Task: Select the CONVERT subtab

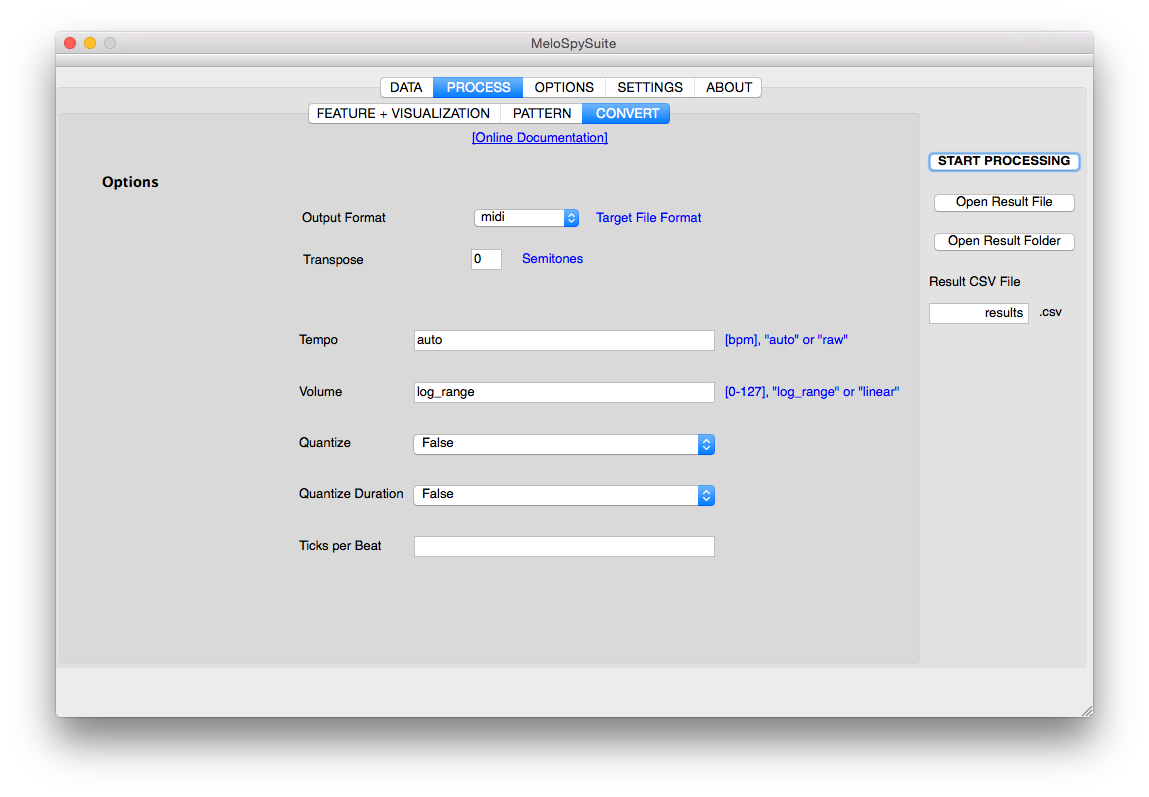Action: click(627, 114)
